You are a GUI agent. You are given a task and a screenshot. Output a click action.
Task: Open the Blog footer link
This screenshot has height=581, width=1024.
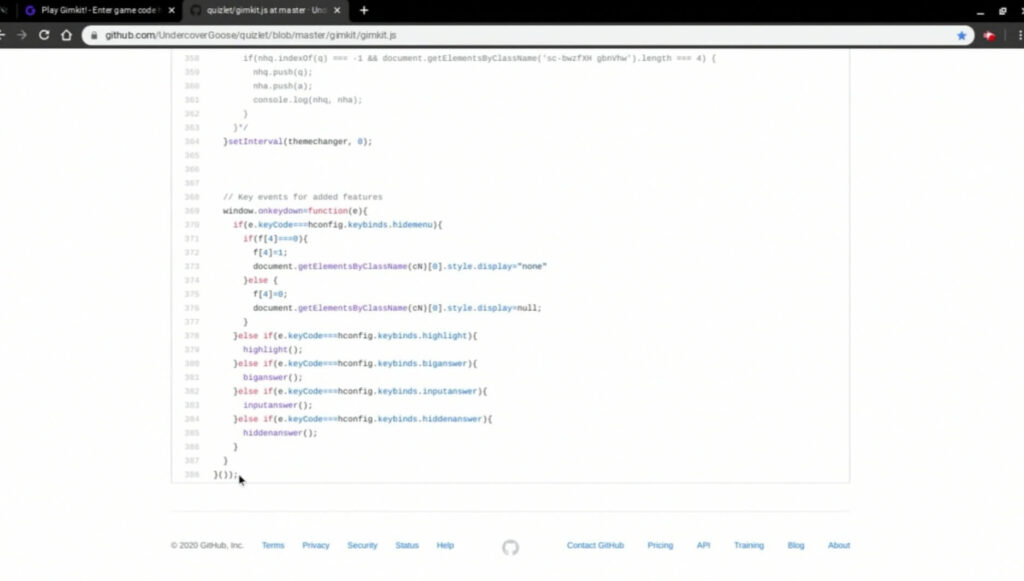tap(795, 545)
